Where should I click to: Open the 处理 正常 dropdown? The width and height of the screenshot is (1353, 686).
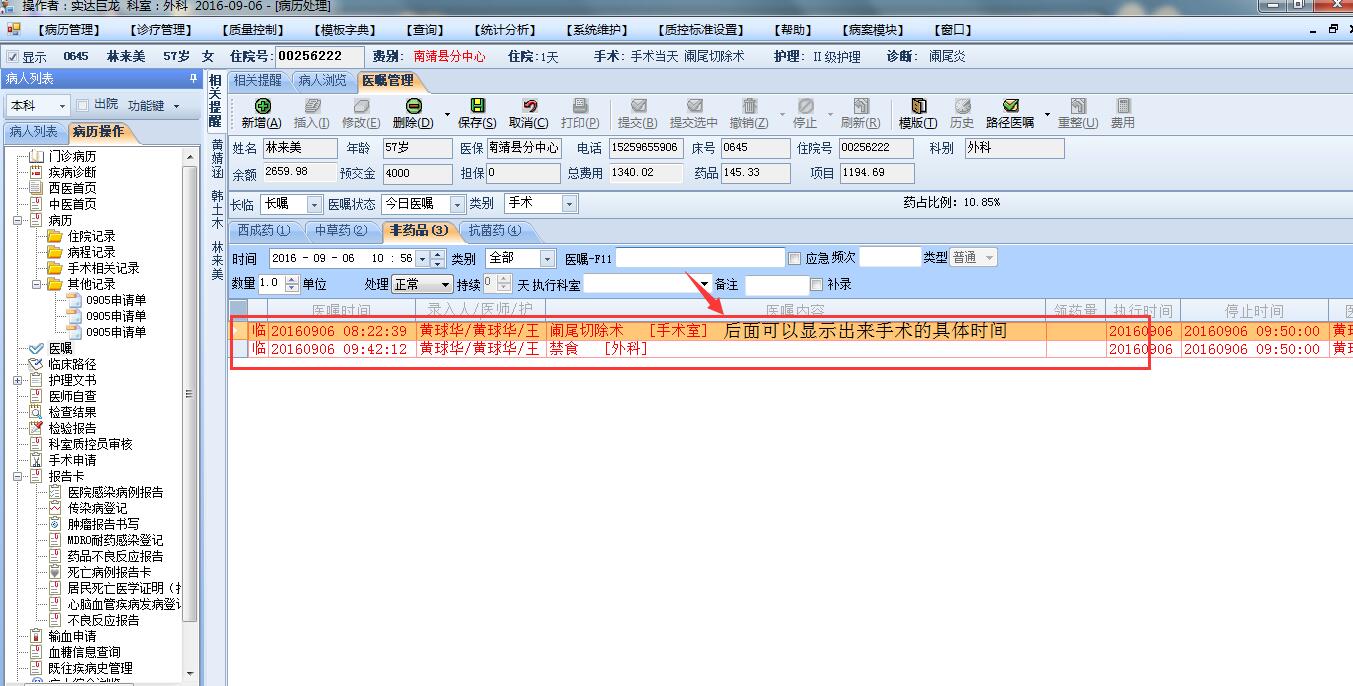tap(445, 284)
